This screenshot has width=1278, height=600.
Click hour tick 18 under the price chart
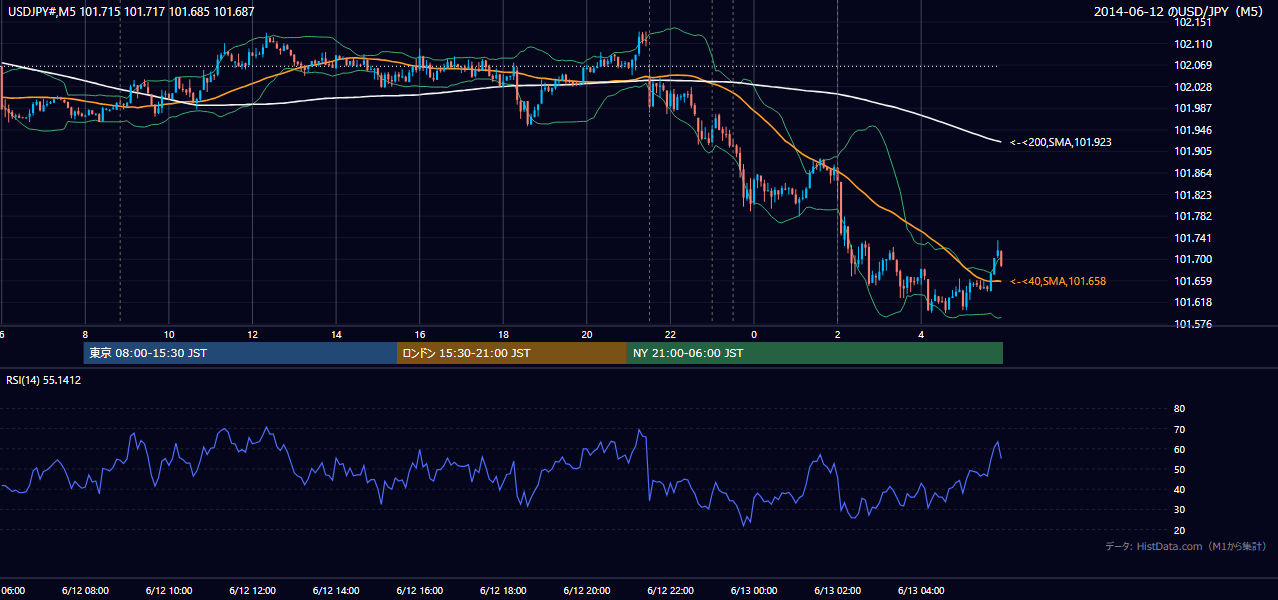503,335
